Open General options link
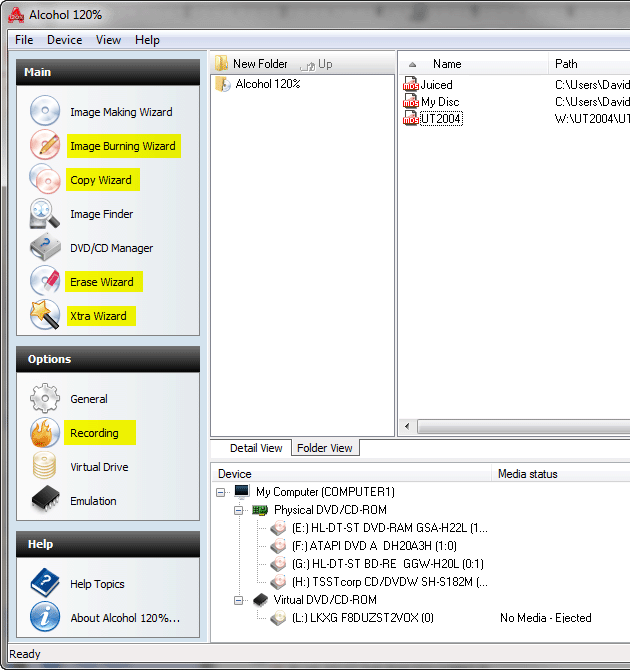 click(x=89, y=399)
